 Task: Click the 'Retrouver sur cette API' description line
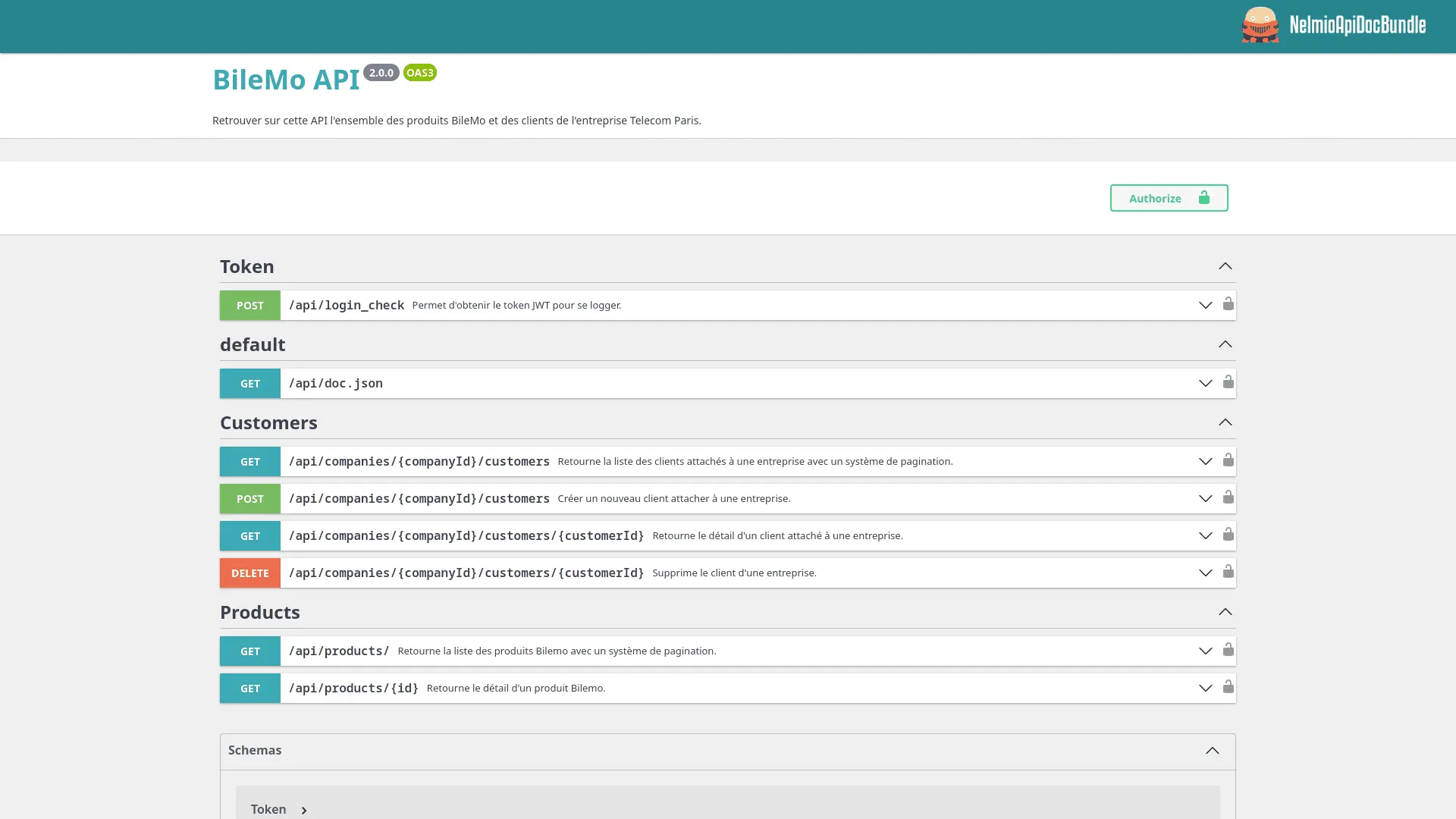coord(457,121)
